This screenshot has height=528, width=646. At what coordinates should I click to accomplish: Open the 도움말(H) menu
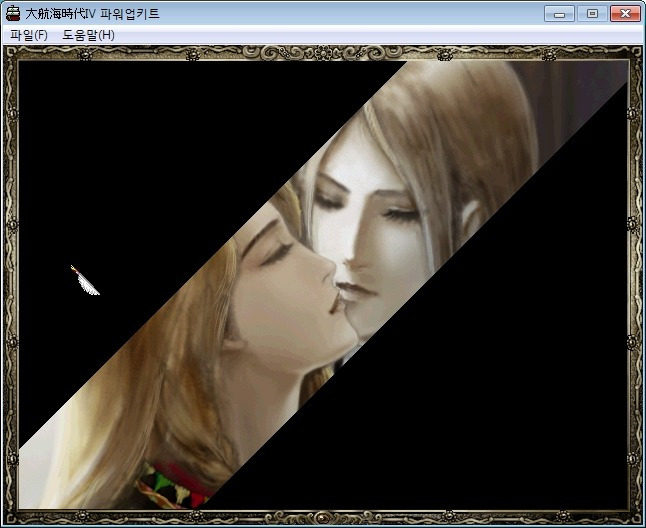point(88,35)
